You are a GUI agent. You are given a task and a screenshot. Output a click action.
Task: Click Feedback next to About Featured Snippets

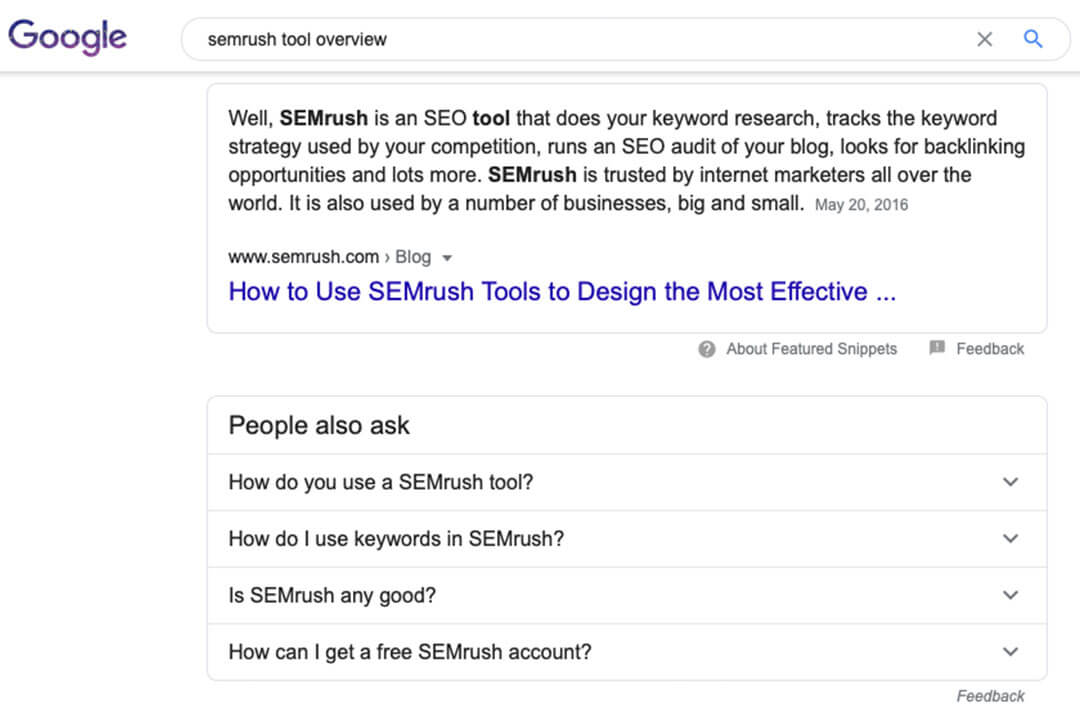[x=990, y=349]
